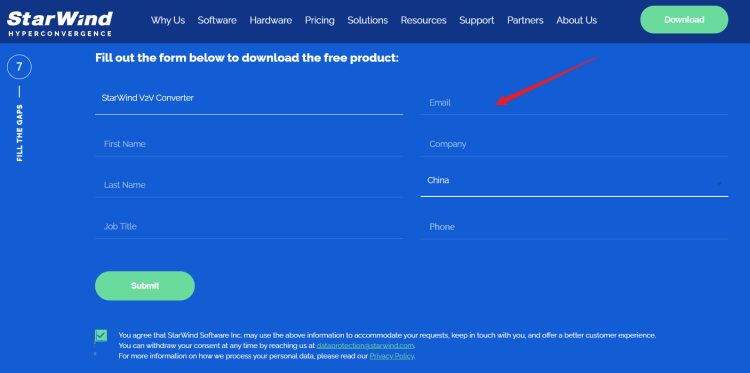750x373 pixels.
Task: Focus the Phone input field
Action: coord(574,227)
